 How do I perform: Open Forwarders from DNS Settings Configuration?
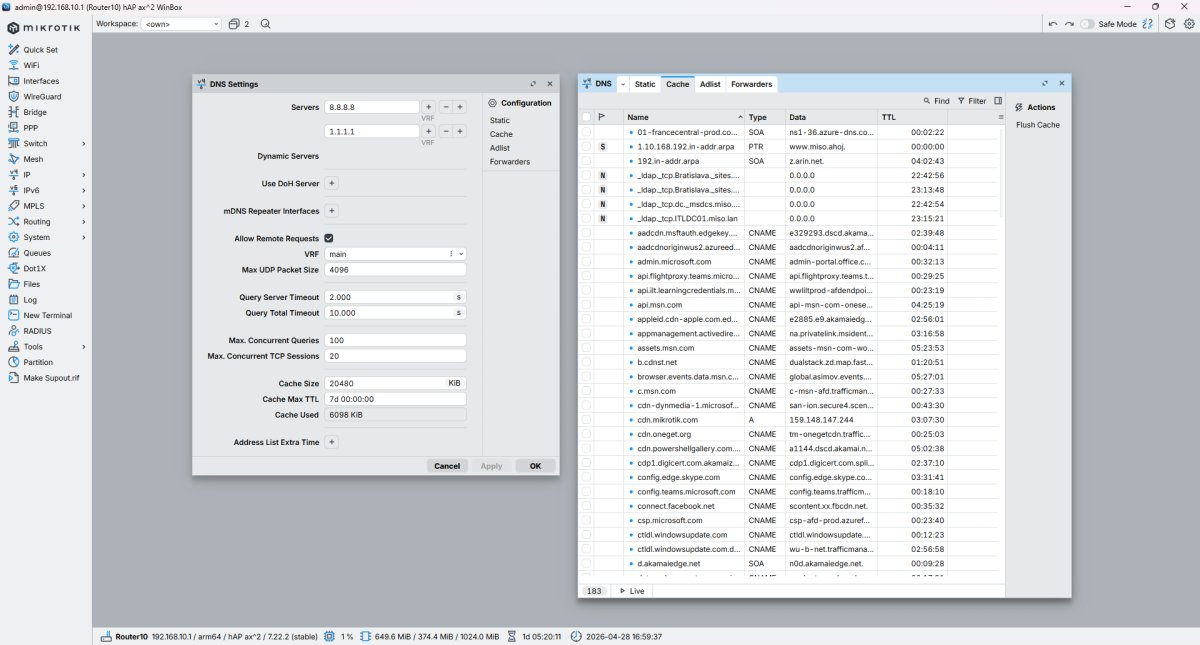pyautogui.click(x=510, y=161)
